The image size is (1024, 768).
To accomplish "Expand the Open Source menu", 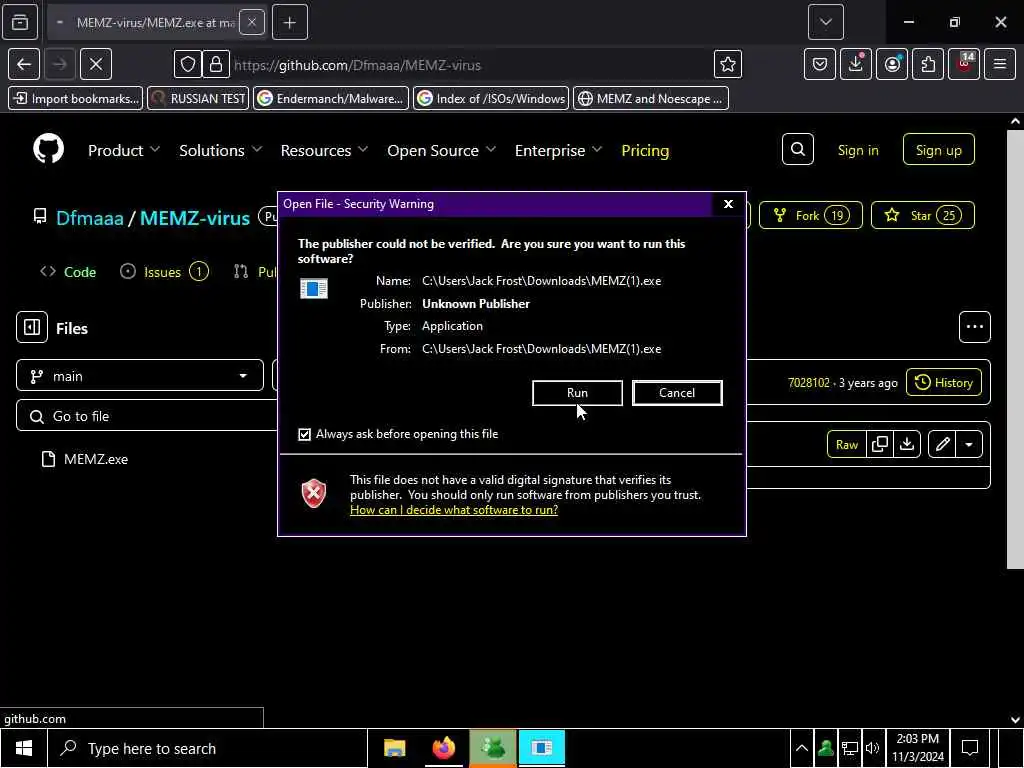I will [x=441, y=150].
